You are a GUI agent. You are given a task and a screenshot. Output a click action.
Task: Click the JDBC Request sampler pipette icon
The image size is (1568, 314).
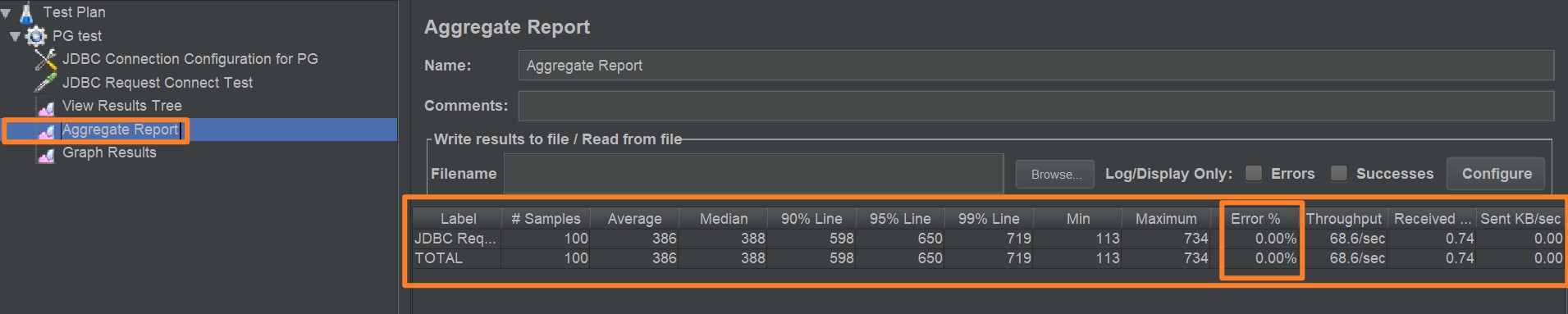click(46, 83)
